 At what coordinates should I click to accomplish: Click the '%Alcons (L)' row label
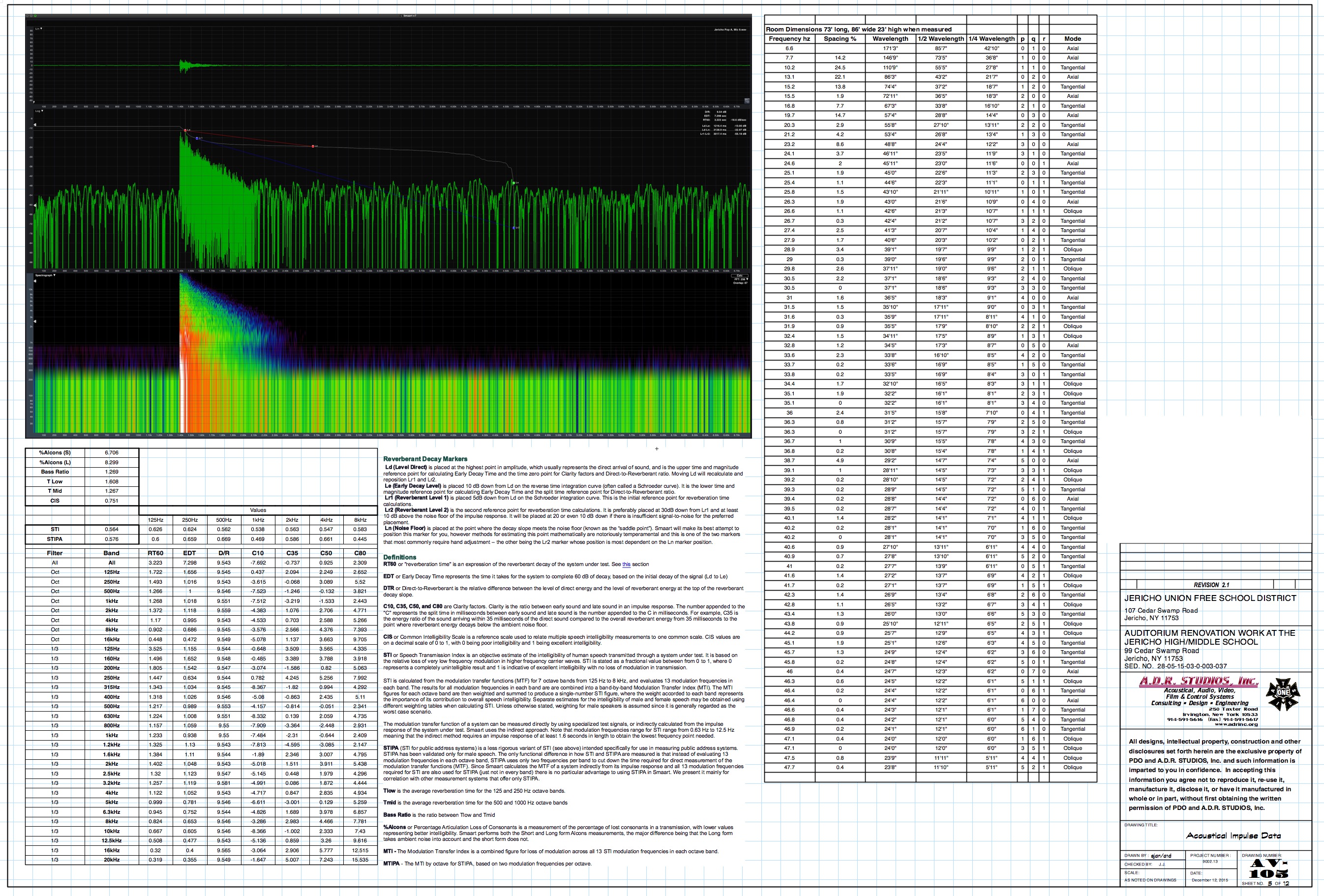pyautogui.click(x=55, y=463)
